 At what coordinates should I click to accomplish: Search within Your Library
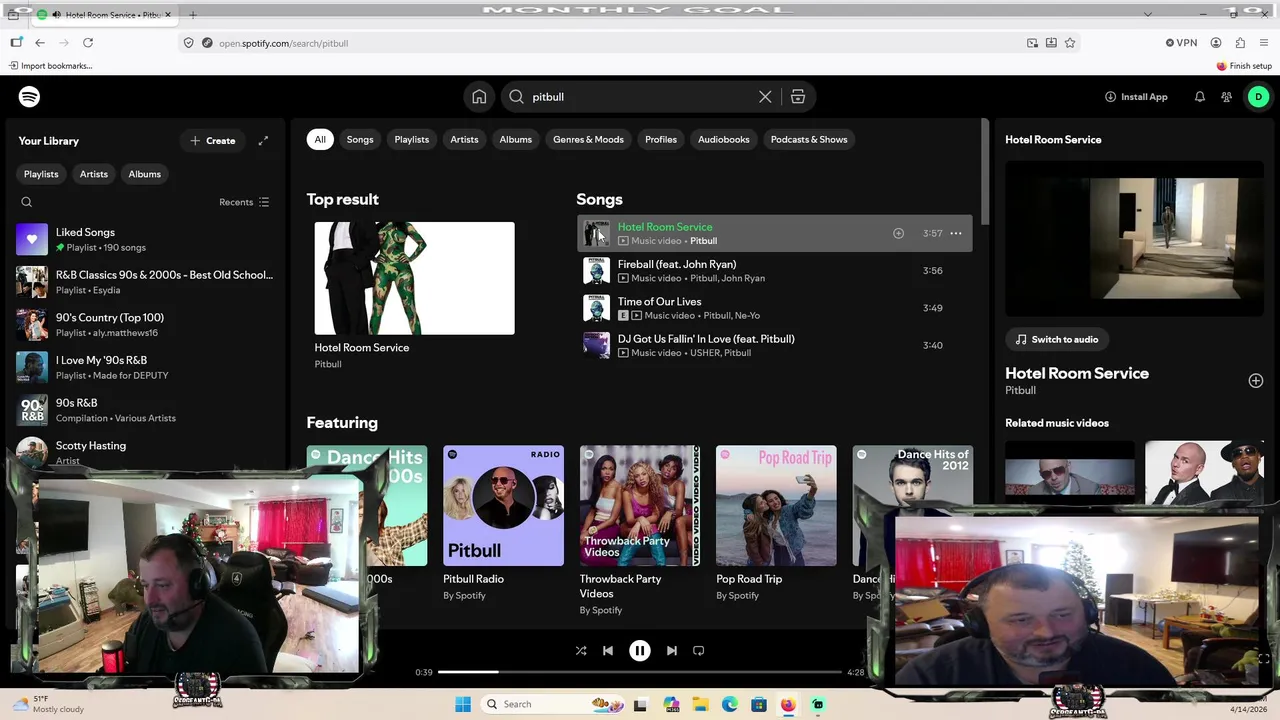27,202
